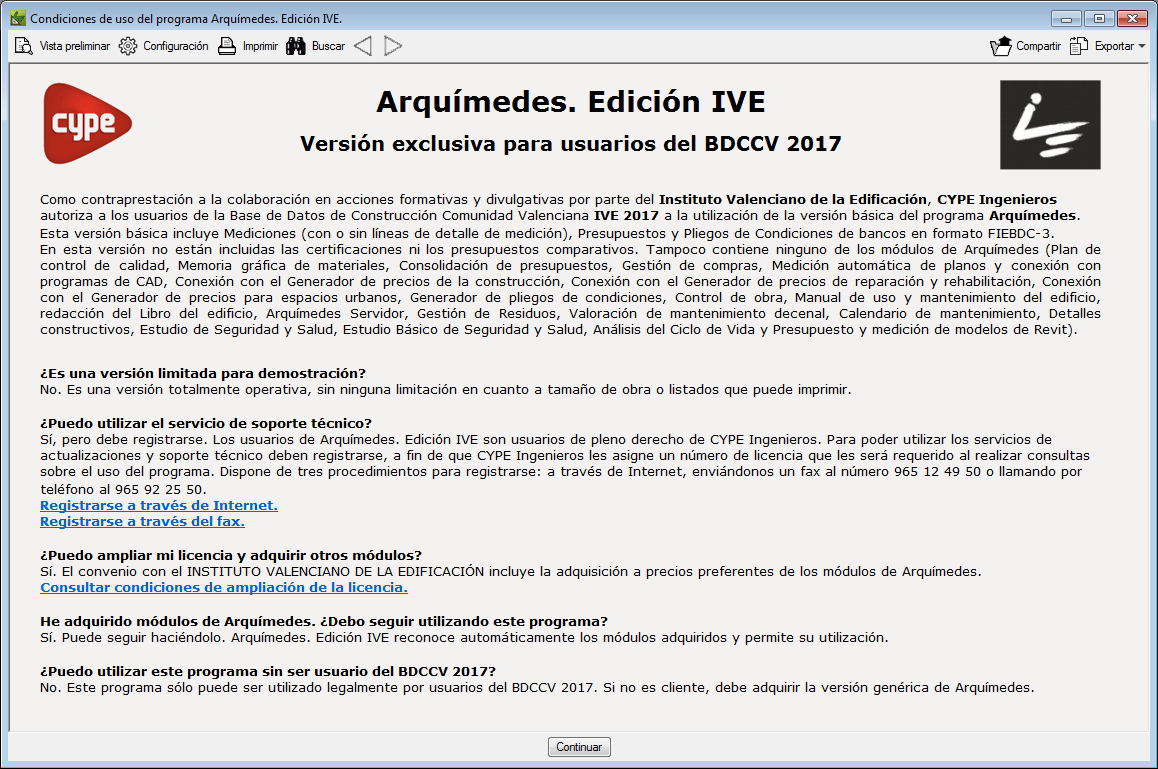Click subtitle "Versión exclusiva para usuarios del BDCCV 2017"
1158x769 pixels.
[571, 143]
